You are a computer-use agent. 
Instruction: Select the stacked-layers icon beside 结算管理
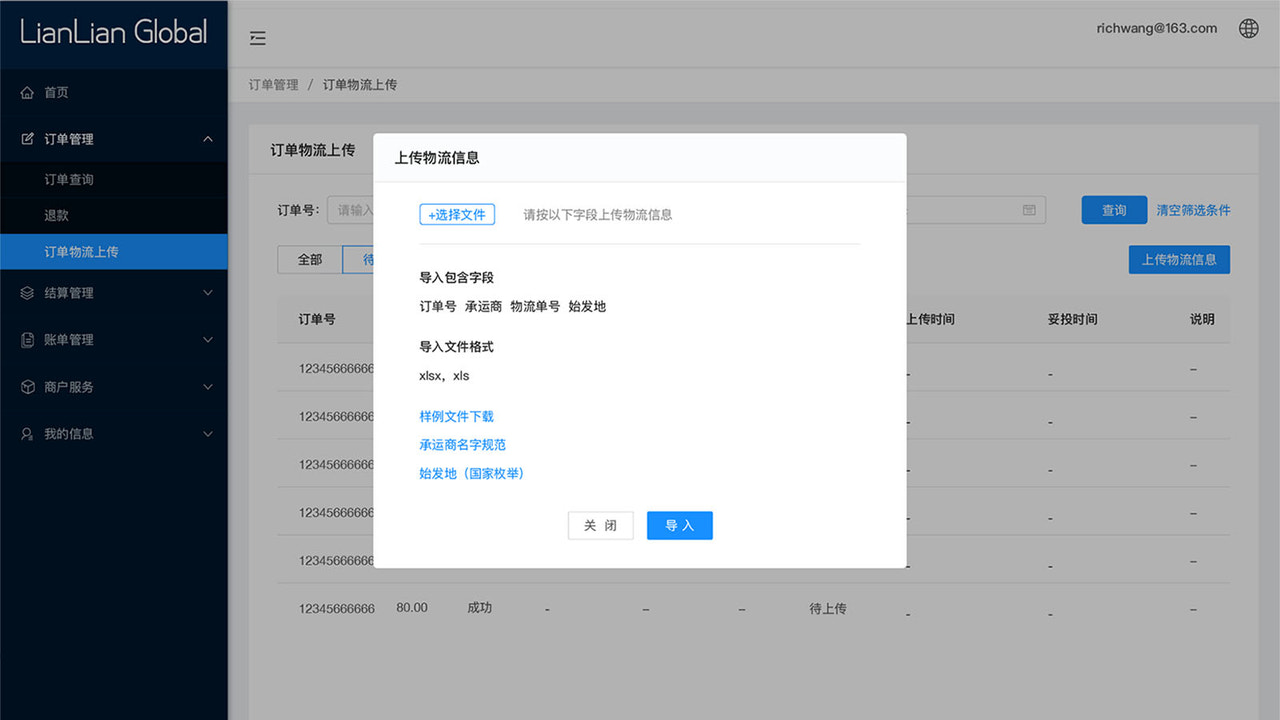click(x=29, y=292)
